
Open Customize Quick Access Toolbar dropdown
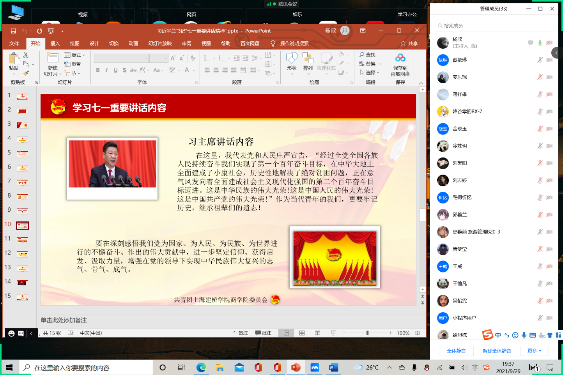(62, 31)
